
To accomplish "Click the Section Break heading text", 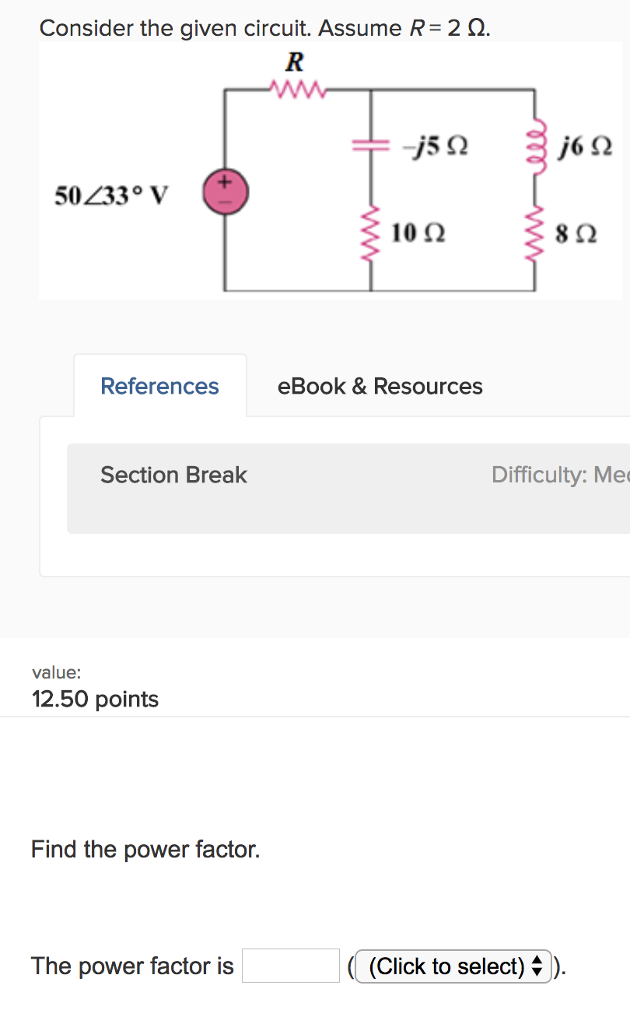I will [173, 475].
